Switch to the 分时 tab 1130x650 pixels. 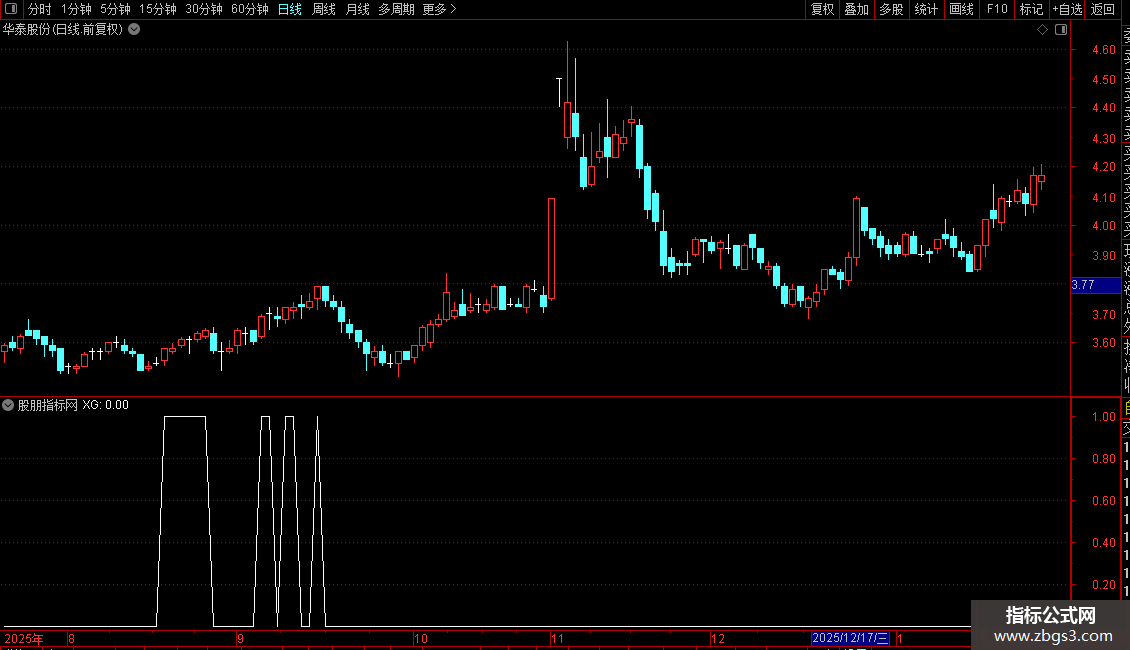pos(40,9)
